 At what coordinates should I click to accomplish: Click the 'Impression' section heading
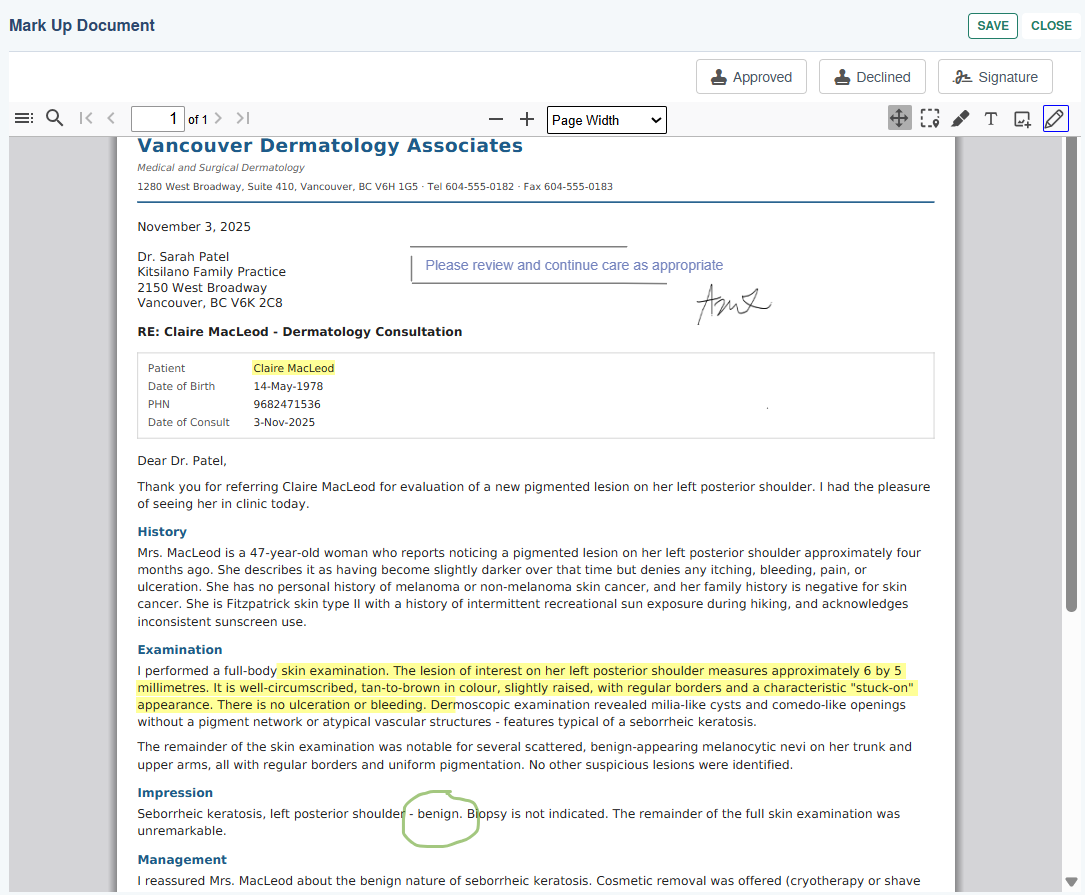click(175, 793)
